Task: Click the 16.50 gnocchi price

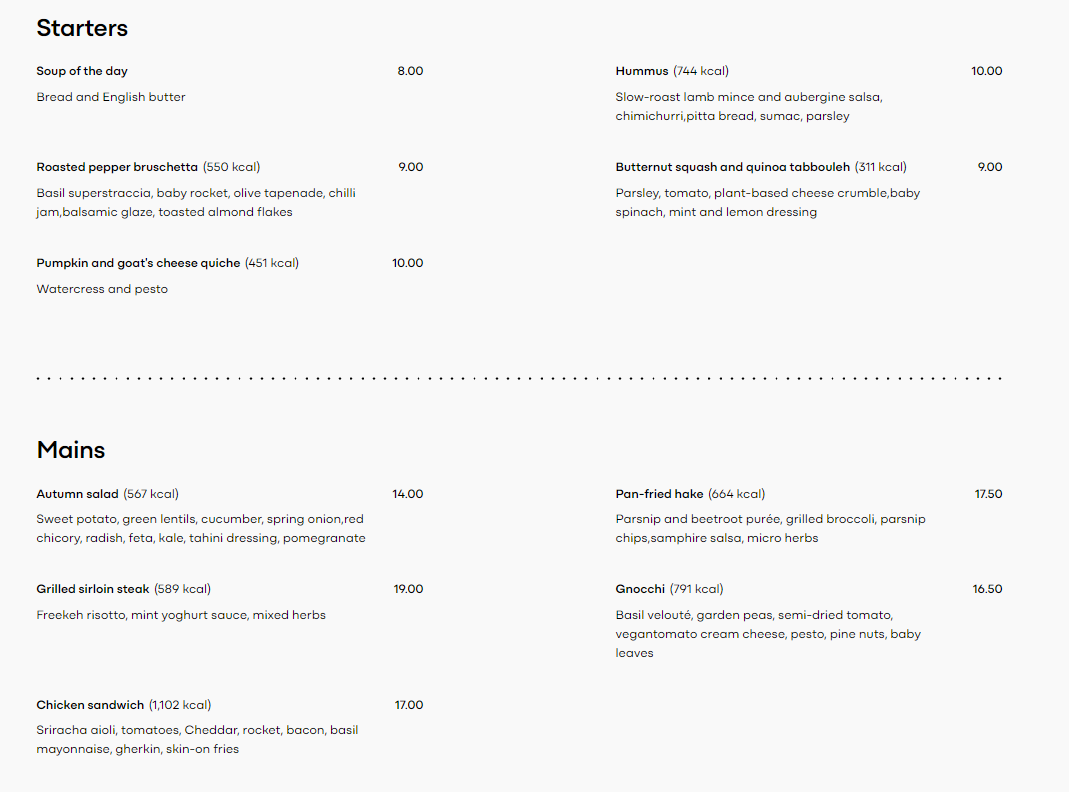Action: [x=987, y=589]
